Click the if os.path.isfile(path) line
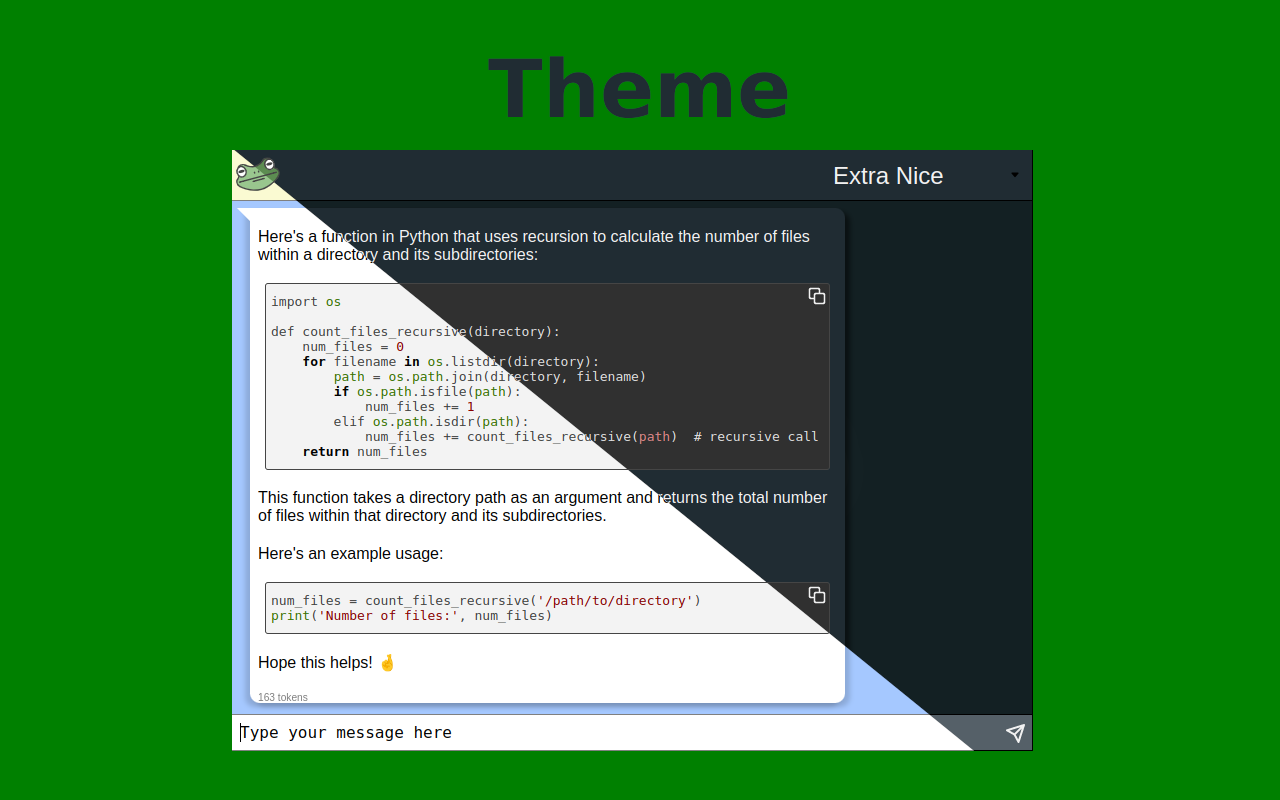 (x=427, y=391)
